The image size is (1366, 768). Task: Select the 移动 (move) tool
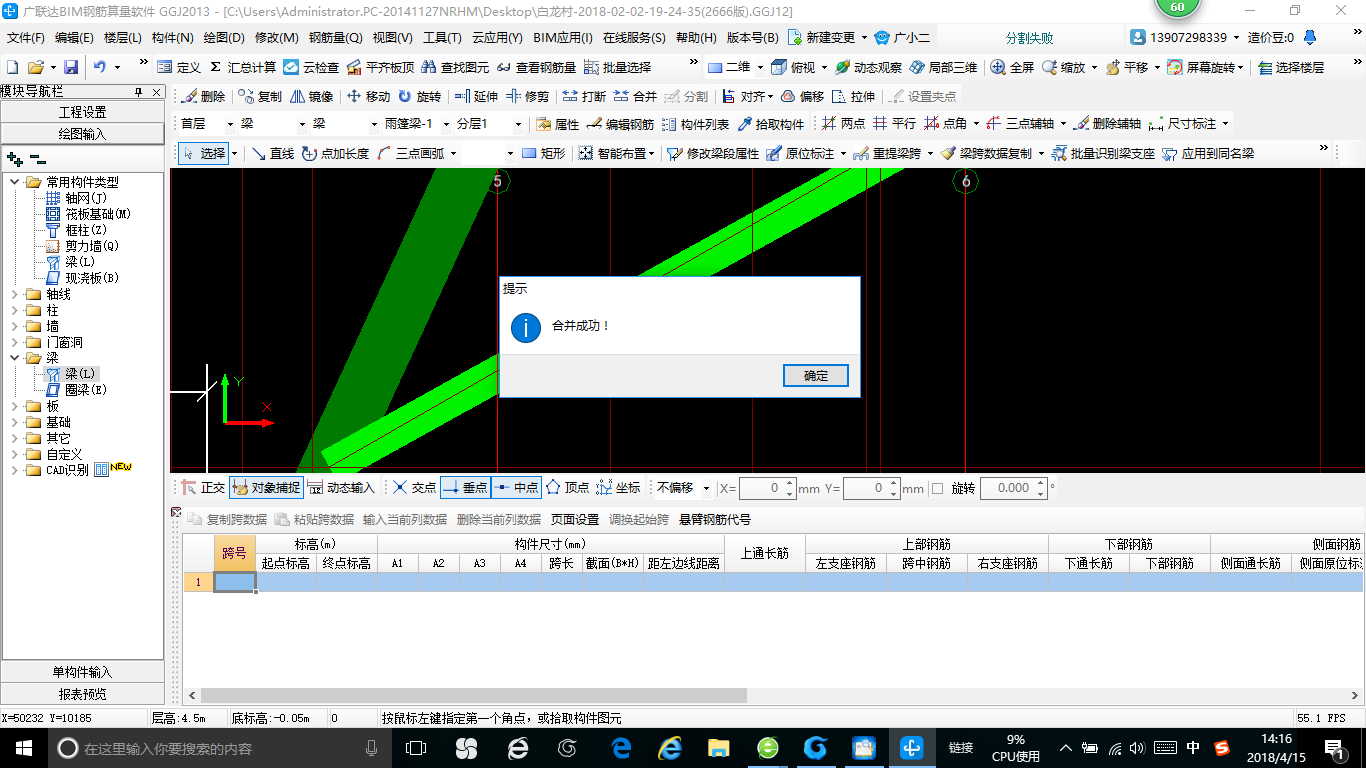pyautogui.click(x=368, y=97)
